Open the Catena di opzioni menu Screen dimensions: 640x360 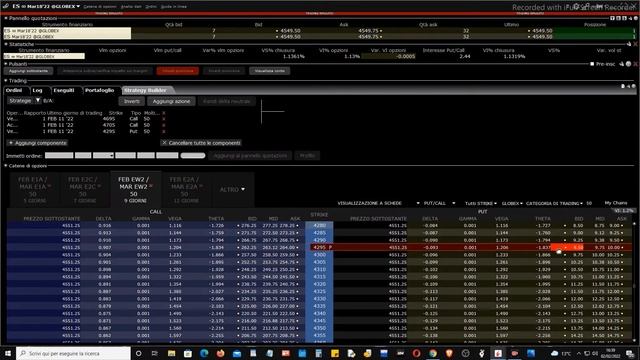tap(100, 7)
